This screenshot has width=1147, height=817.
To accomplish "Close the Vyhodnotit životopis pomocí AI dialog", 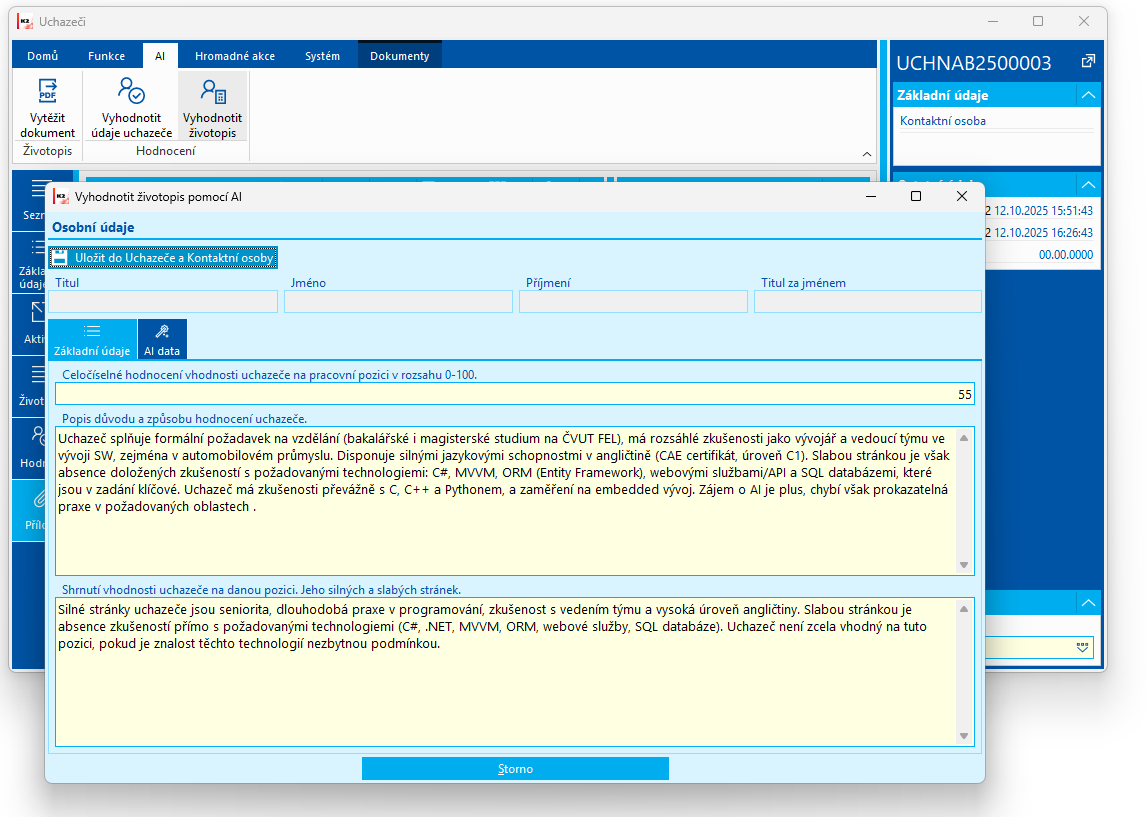I will (x=962, y=196).
